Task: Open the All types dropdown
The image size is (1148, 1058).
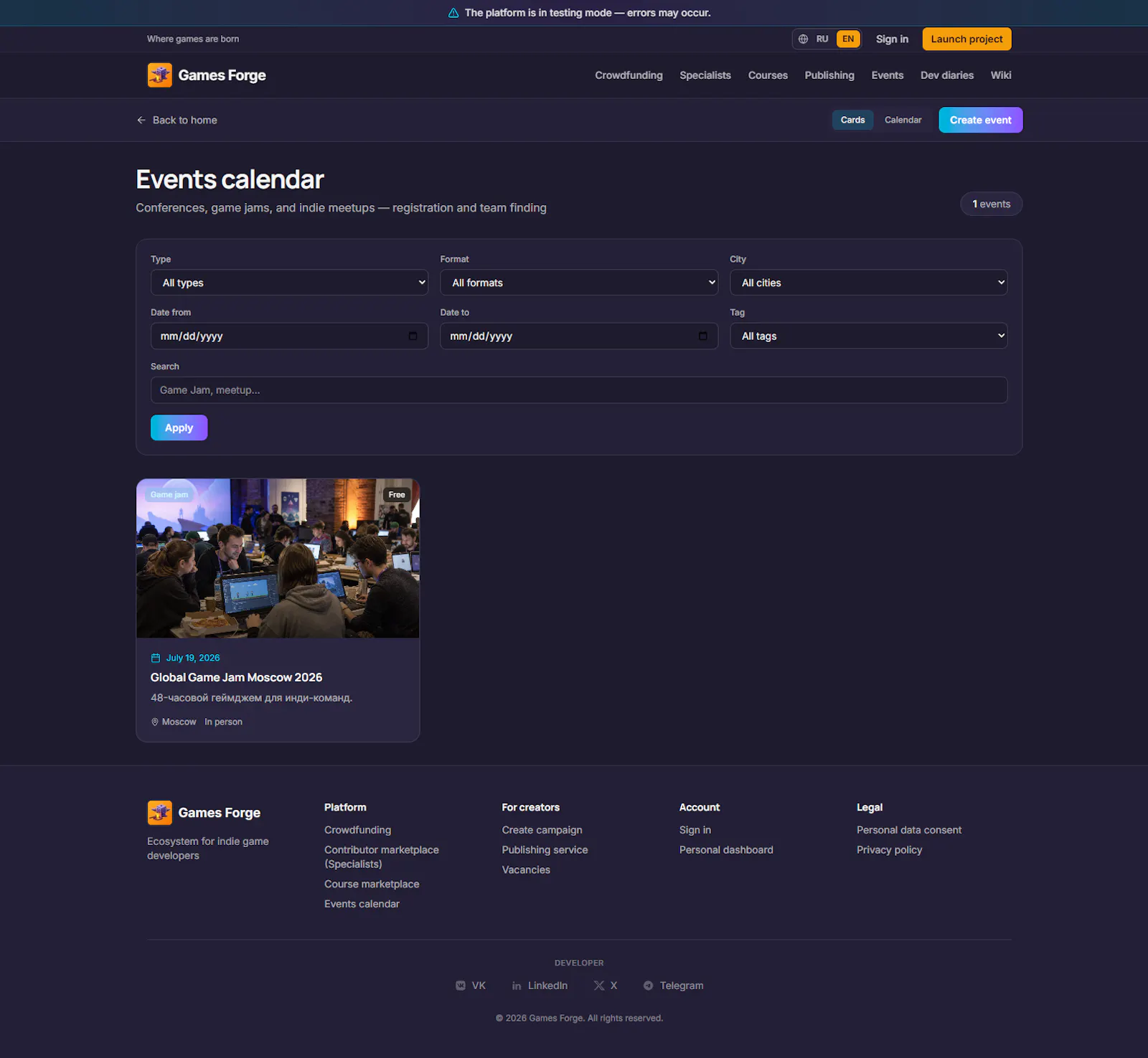Action: 289,283
